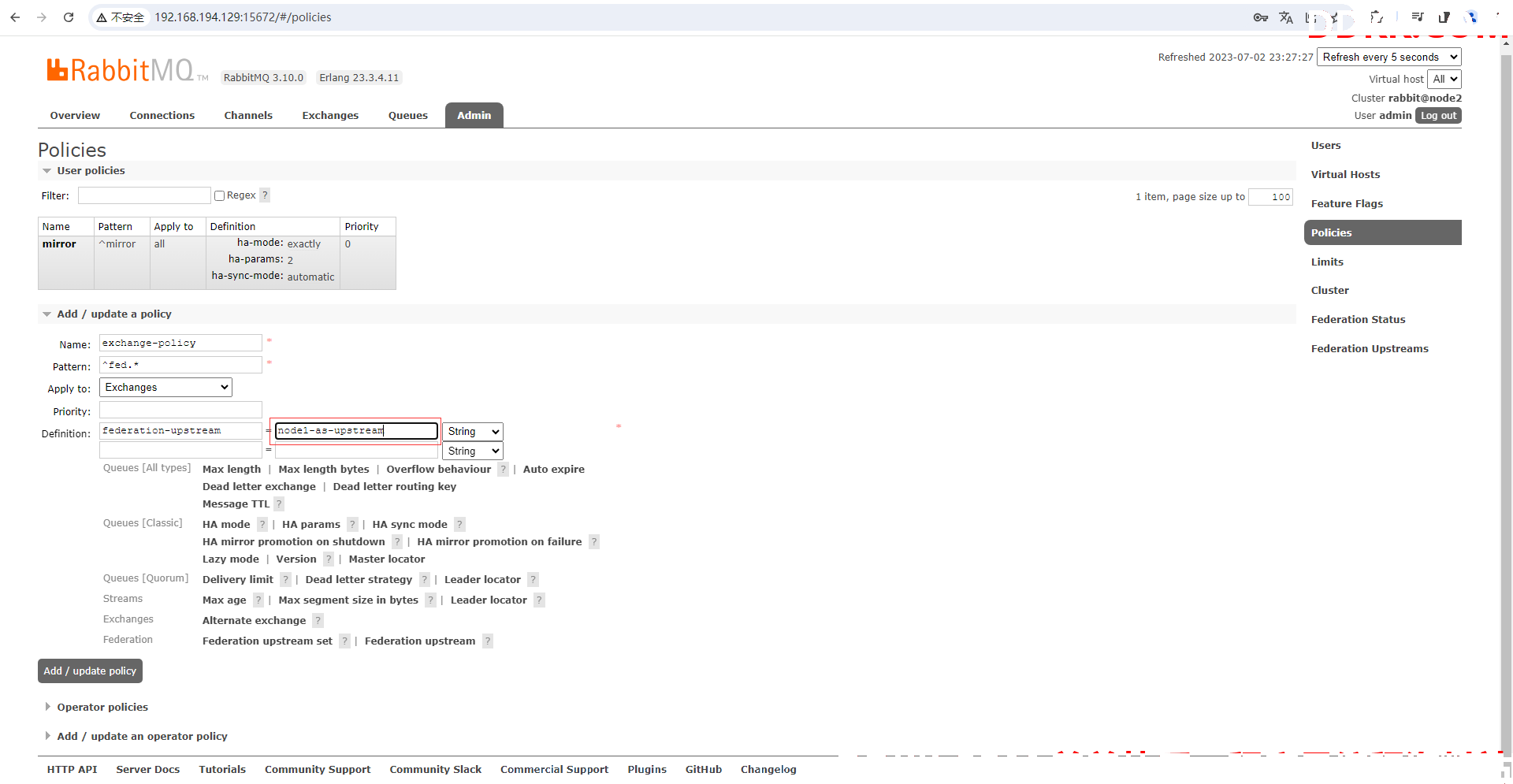Viewport: 1513px width, 784px height.
Task: Open help for Max age
Action: [258, 600]
